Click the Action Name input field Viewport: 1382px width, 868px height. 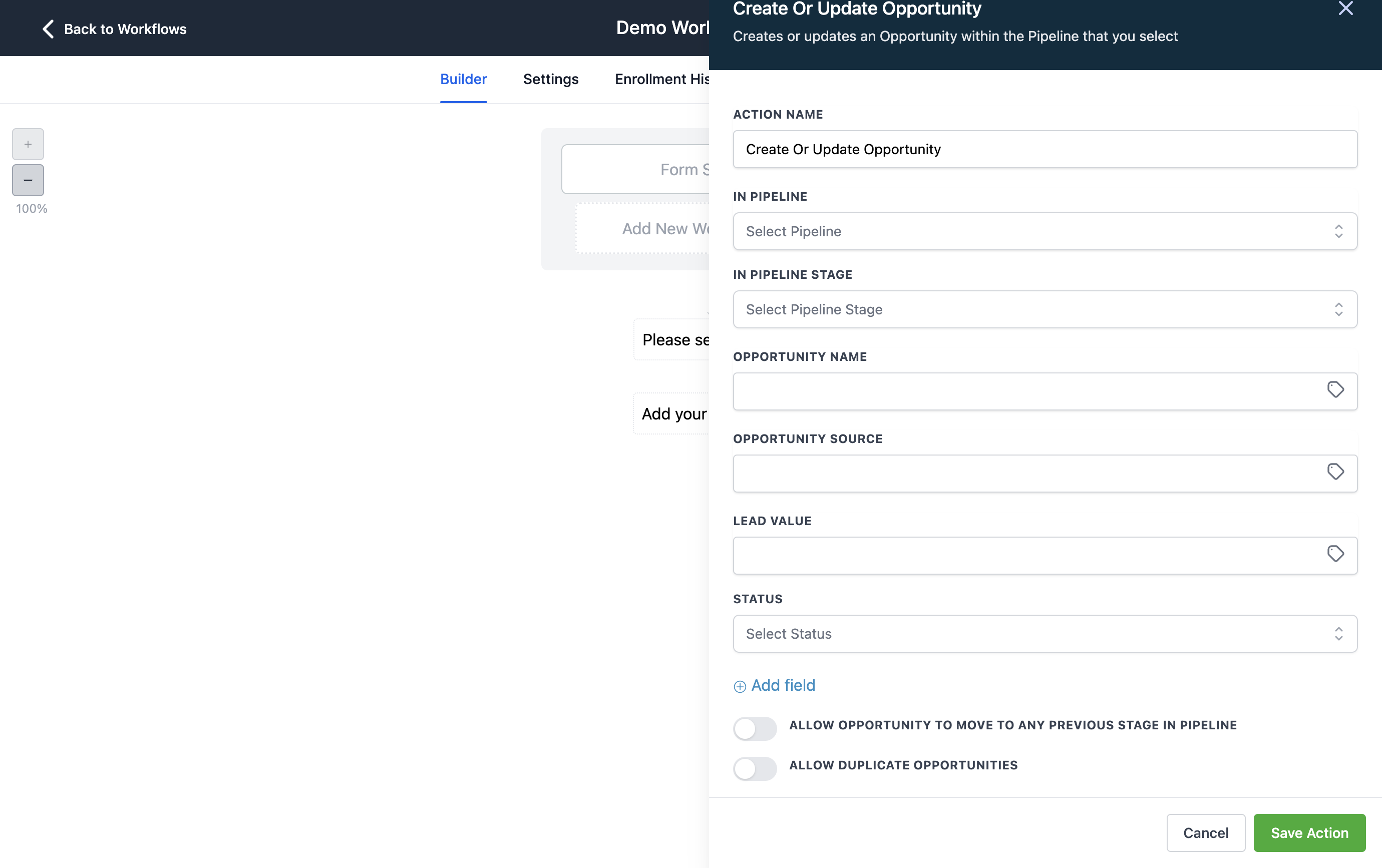click(x=1045, y=149)
